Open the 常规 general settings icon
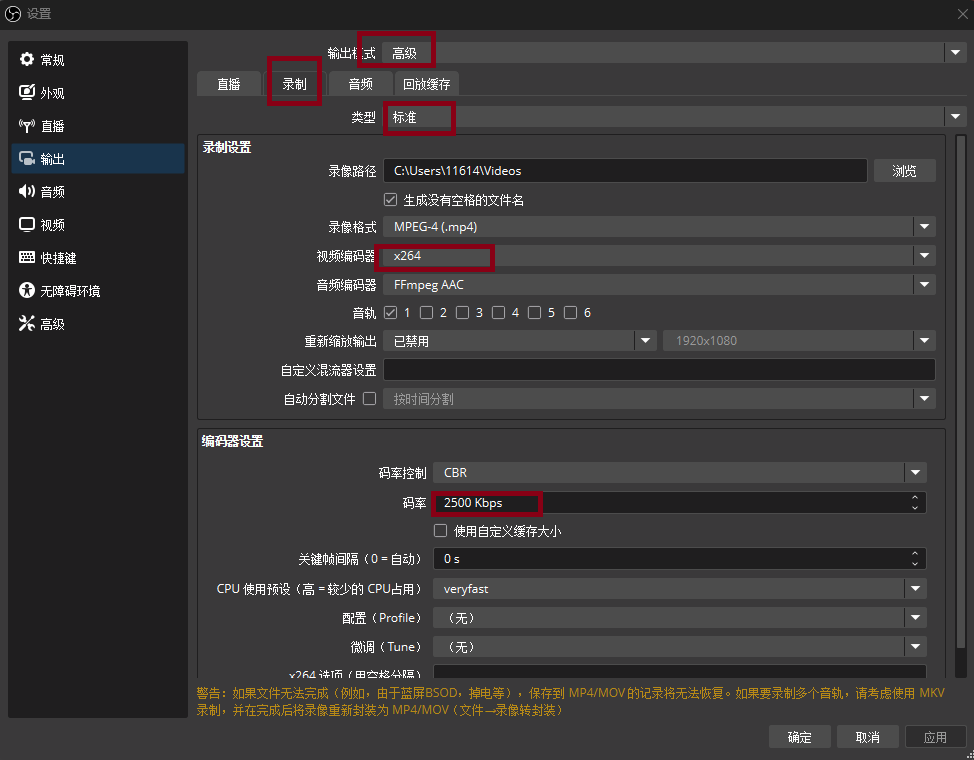This screenshot has height=760, width=974. tap(27, 60)
